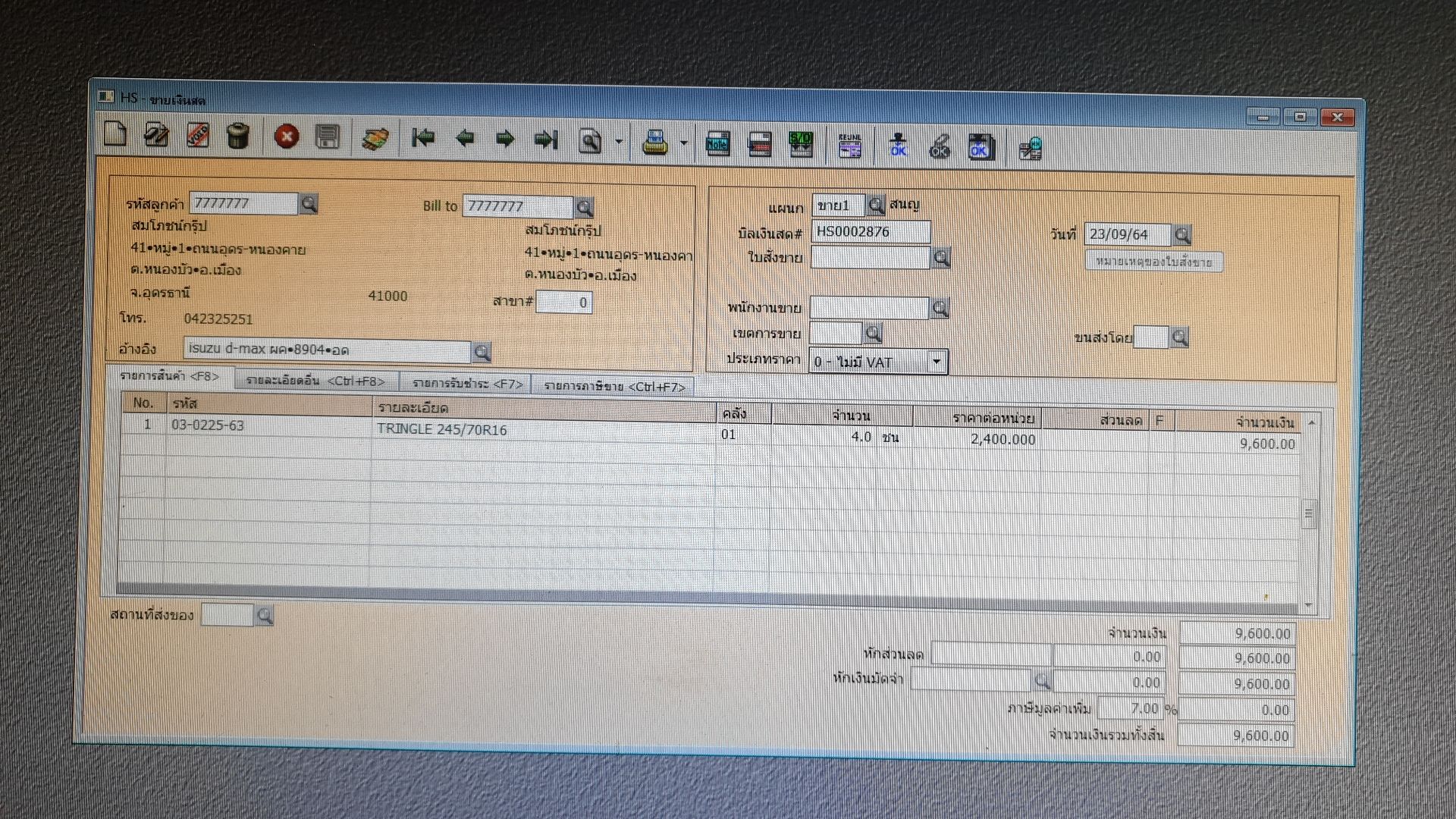Image resolution: width=1456 pixels, height=819 pixels.
Task: Click the ขนส่งโดย transport lookup magnifier
Action: coord(1178,337)
